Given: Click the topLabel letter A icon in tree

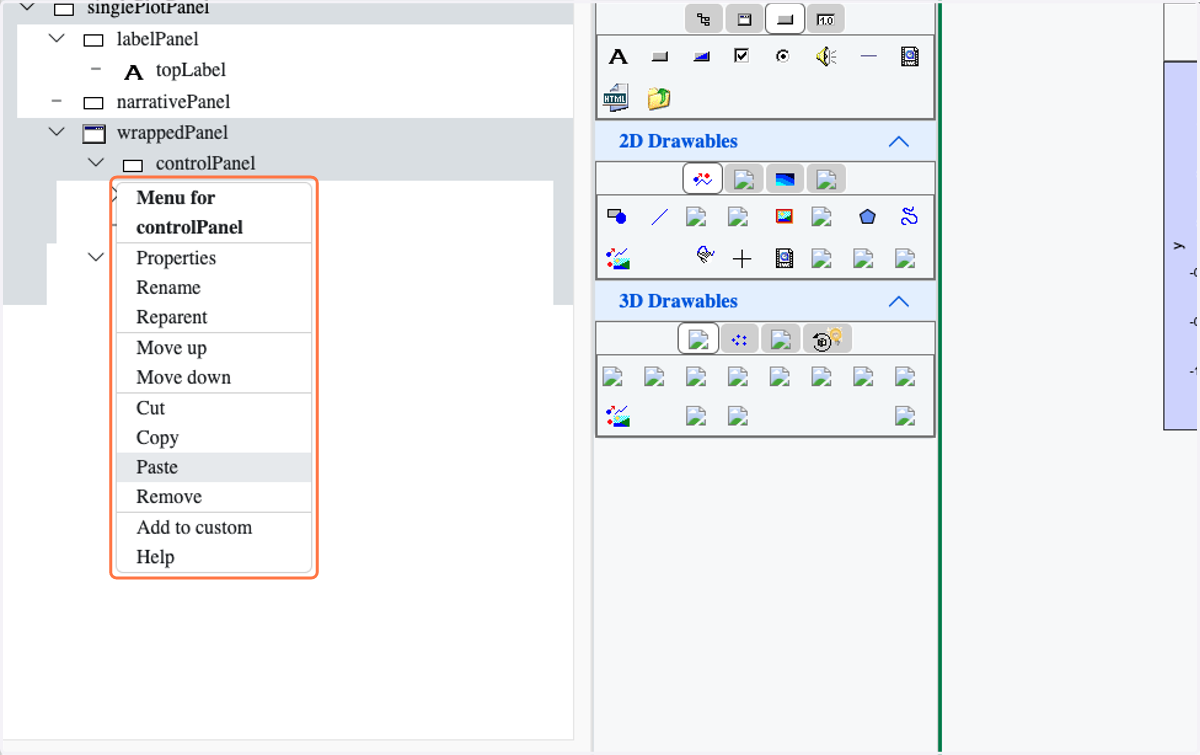Looking at the screenshot, I should pos(134,72).
